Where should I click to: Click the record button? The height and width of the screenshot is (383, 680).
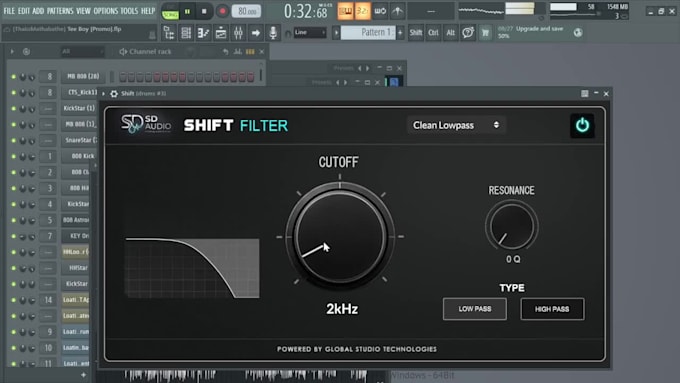point(222,11)
